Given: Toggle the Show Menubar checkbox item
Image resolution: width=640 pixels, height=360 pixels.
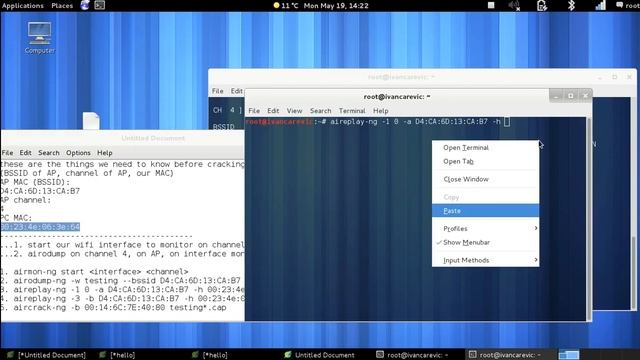Looking at the screenshot, I should [x=485, y=242].
